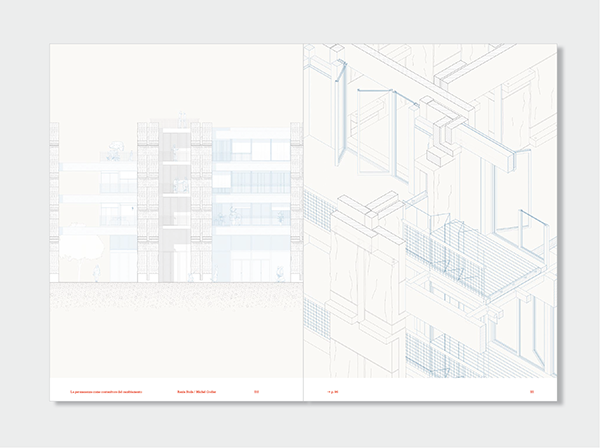This screenshot has width=600, height=448.
Task: Click the blue grid panel on right page's left edge
Action: click(317, 212)
